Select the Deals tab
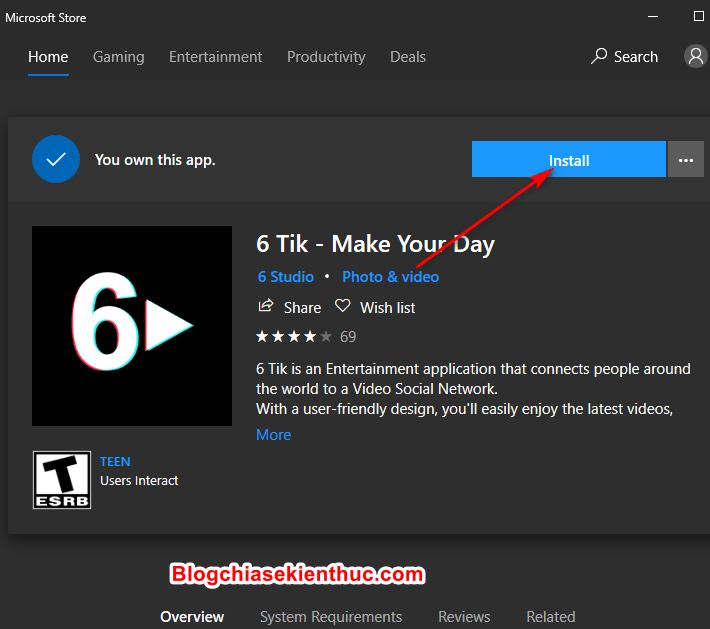Image resolution: width=710 pixels, height=629 pixels. coord(408,57)
